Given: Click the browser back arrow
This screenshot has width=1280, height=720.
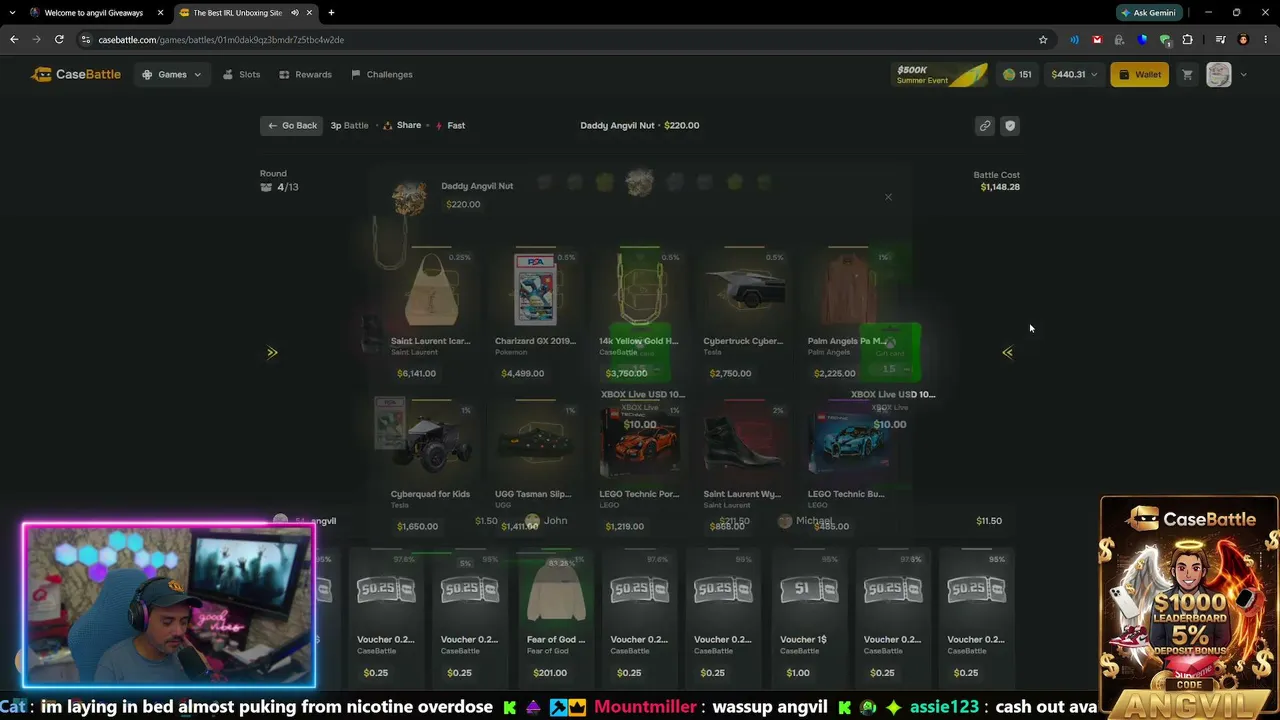Looking at the screenshot, I should [14, 40].
